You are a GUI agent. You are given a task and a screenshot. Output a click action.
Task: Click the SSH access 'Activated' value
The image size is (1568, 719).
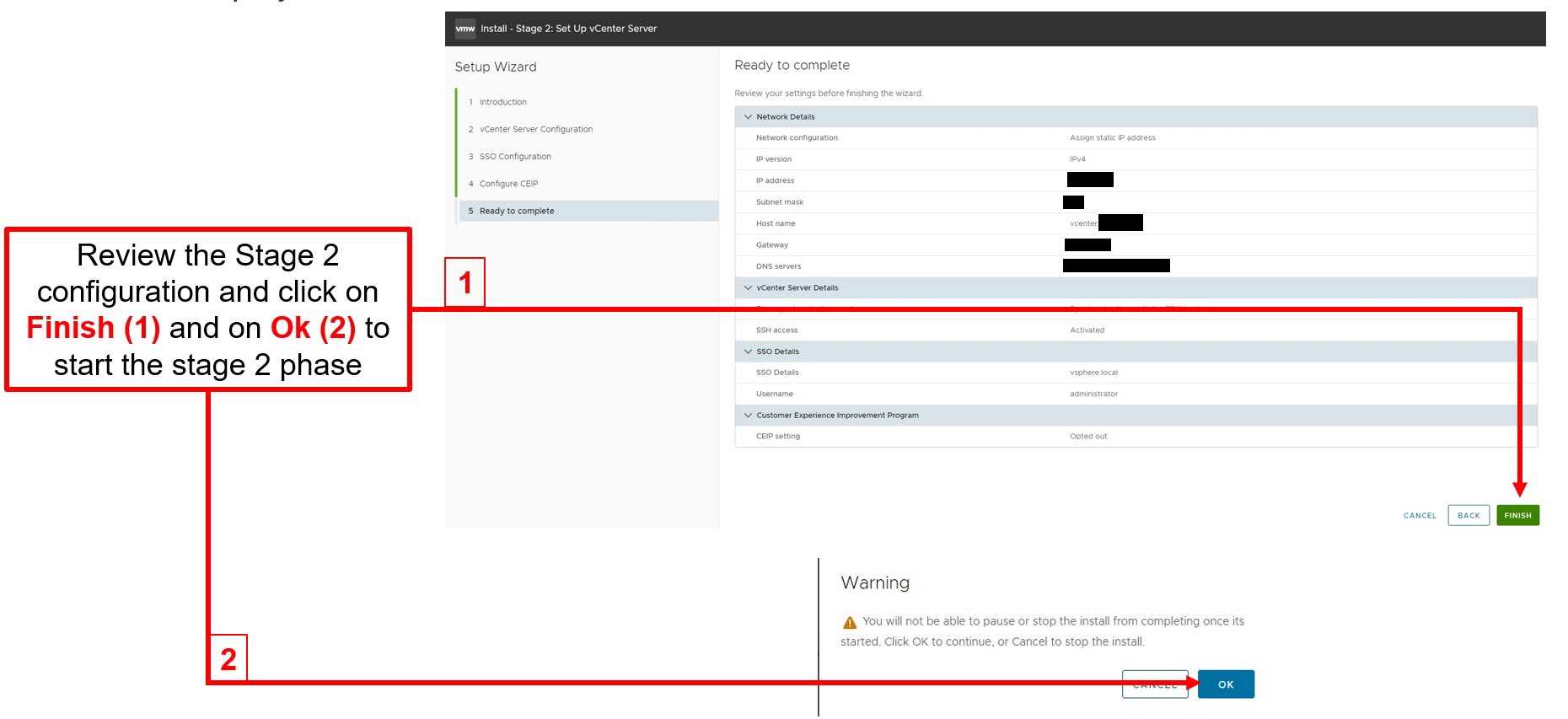1087,330
